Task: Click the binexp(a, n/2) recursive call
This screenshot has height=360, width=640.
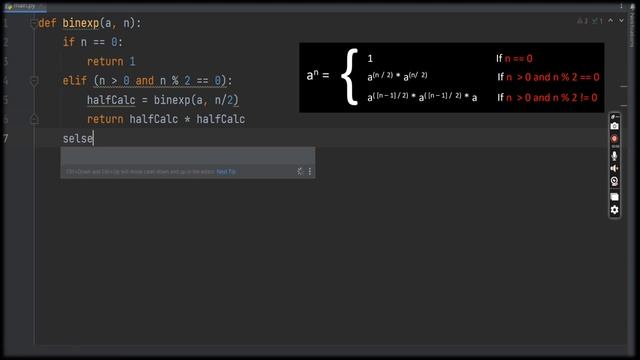Action: (x=196, y=100)
